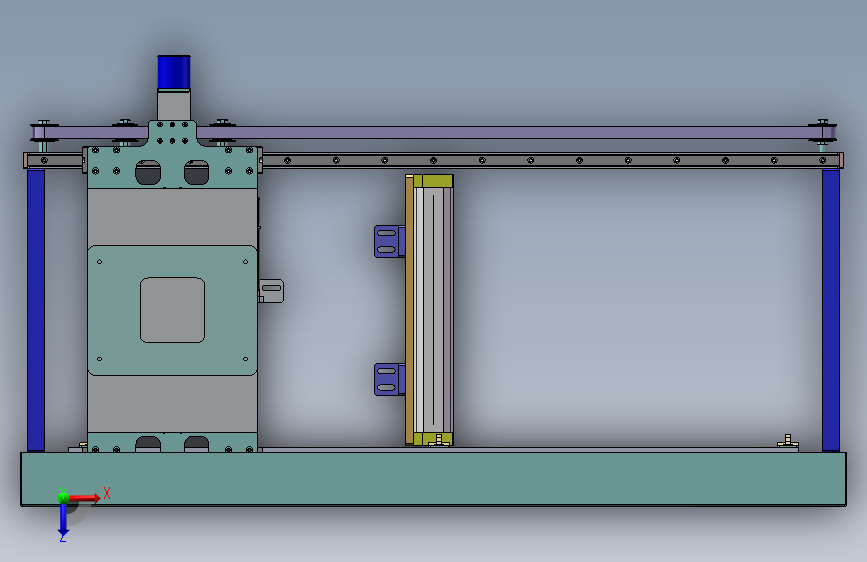The height and width of the screenshot is (562, 867).
Task: Select the upper blue mounting bracket of the cylinder
Action: [x=389, y=241]
